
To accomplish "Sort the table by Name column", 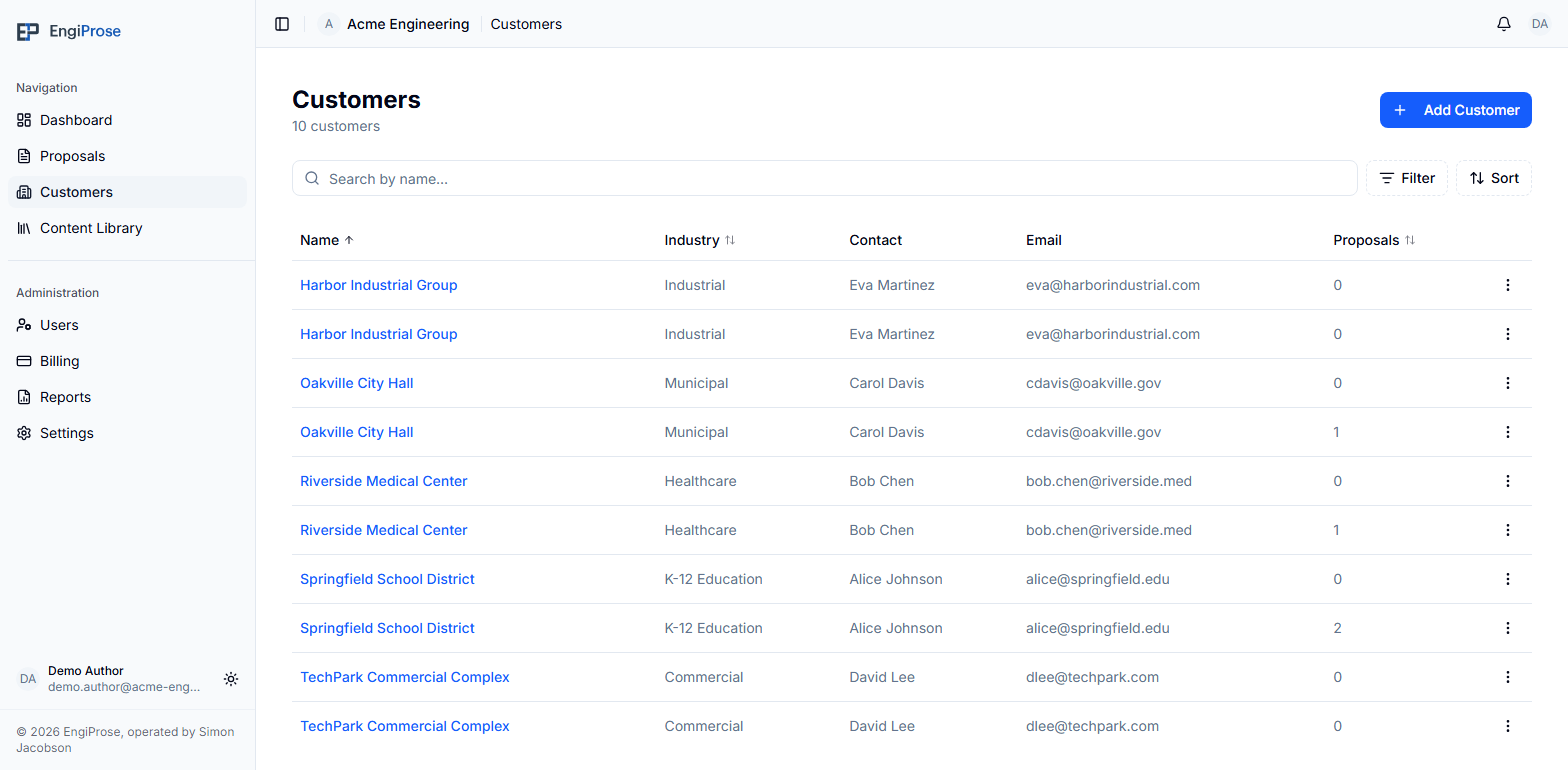I will (x=327, y=240).
